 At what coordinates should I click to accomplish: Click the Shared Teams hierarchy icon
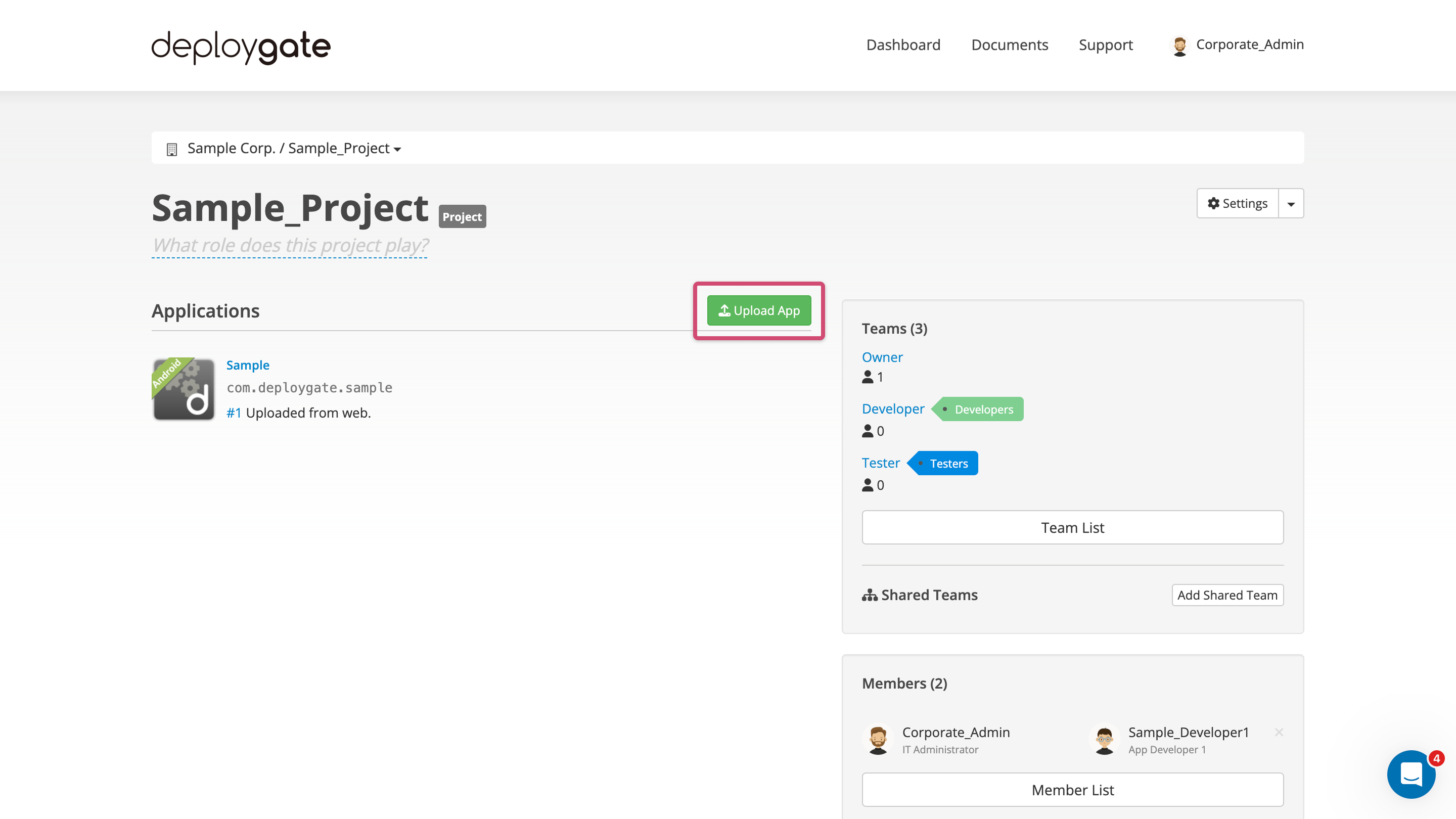point(869,594)
